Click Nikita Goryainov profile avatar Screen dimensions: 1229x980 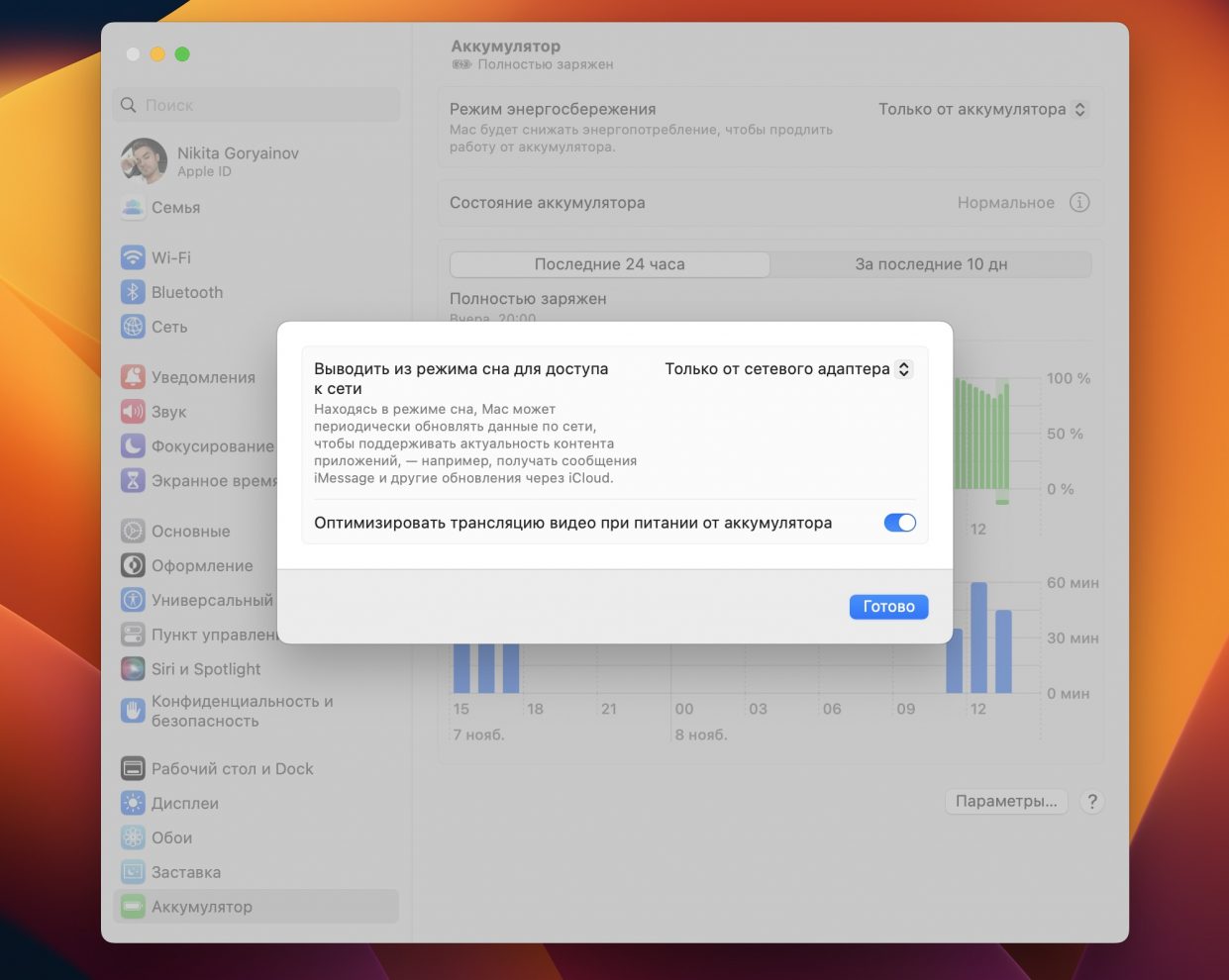click(144, 161)
